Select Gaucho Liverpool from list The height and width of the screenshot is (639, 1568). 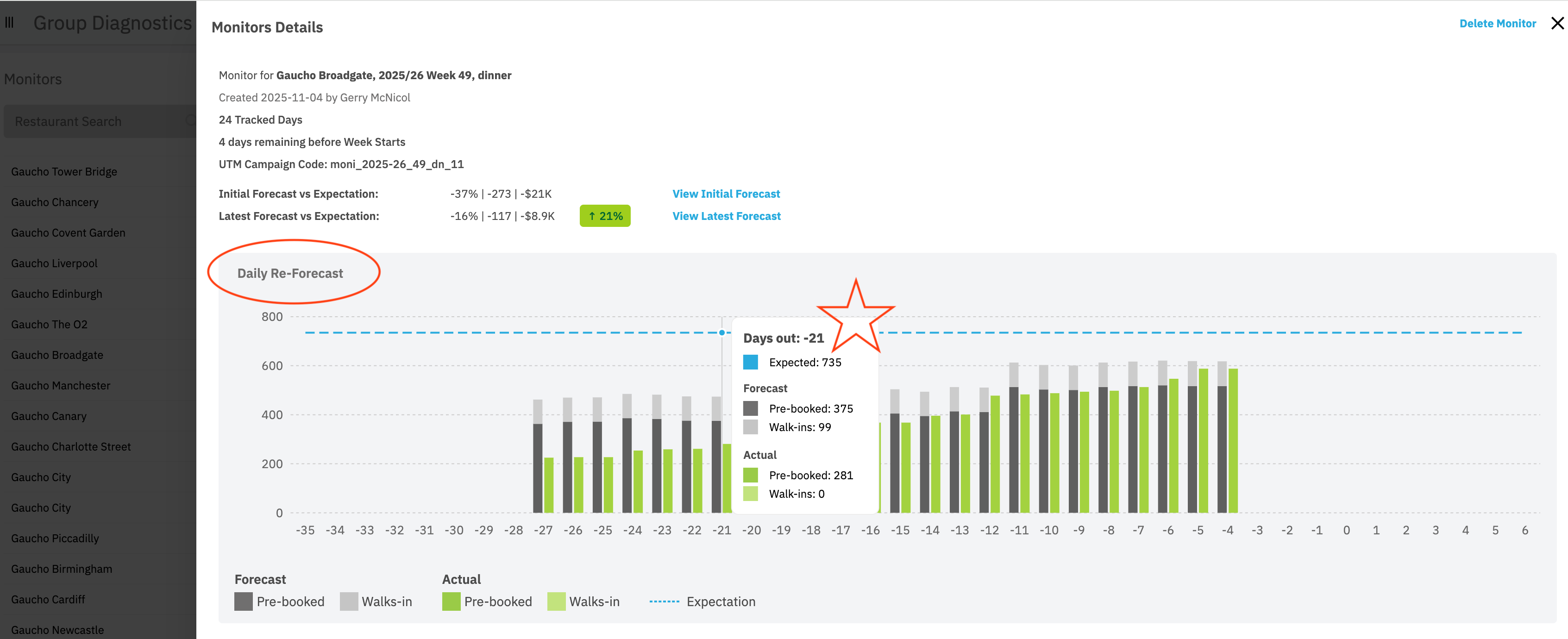54,263
